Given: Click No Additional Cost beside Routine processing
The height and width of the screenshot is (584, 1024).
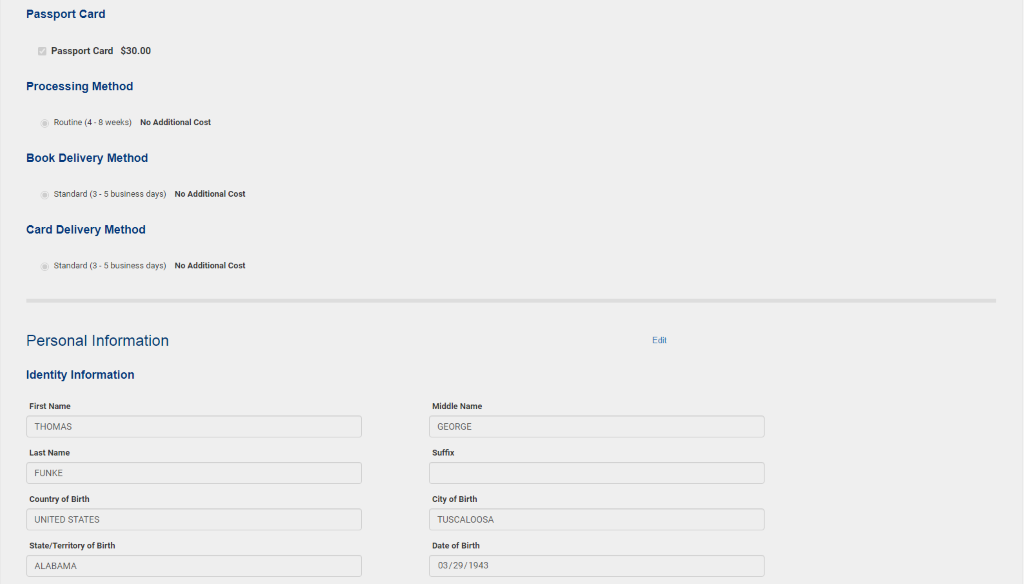Looking at the screenshot, I should [x=176, y=122].
